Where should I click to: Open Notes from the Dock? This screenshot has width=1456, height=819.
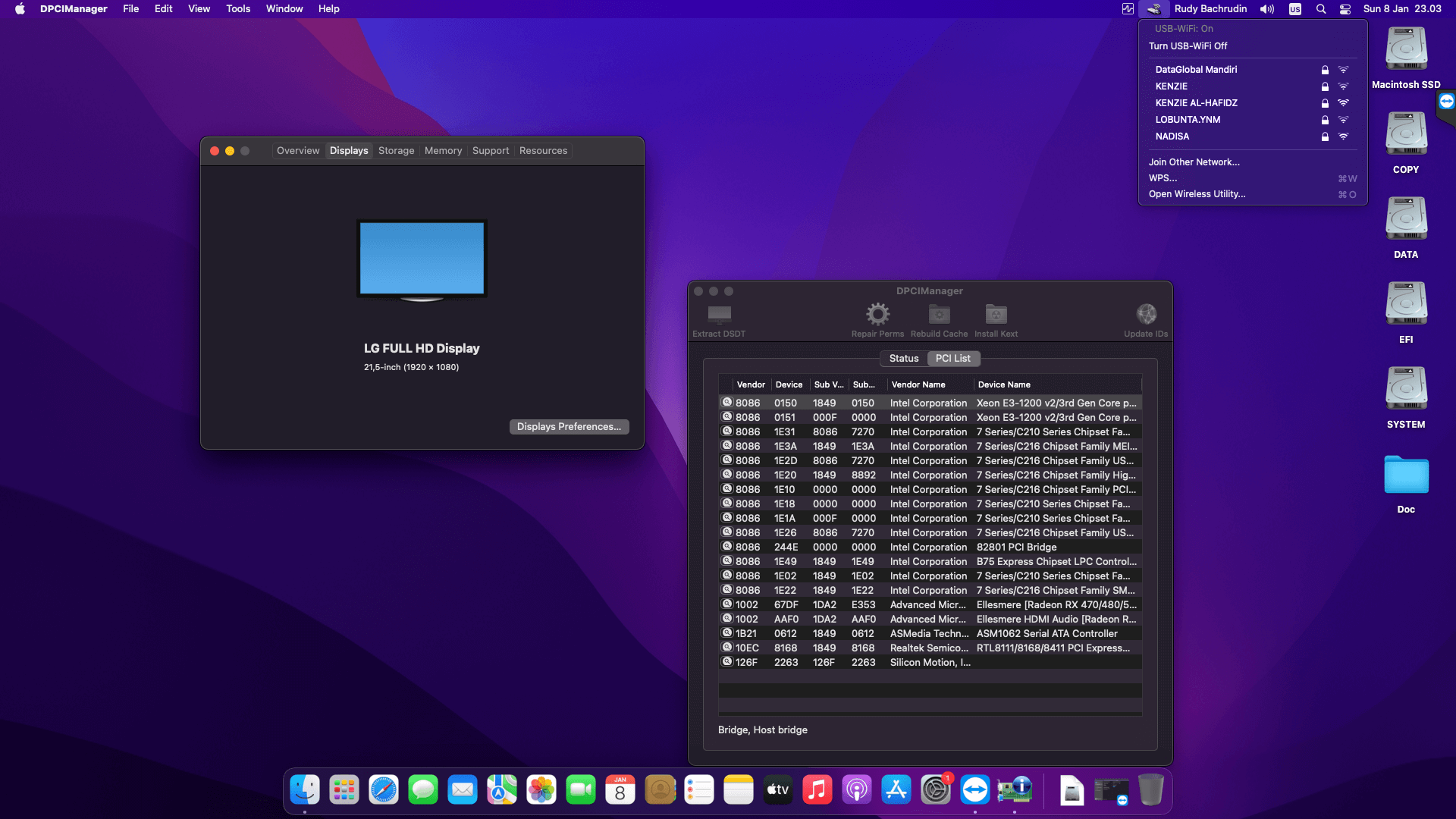[x=739, y=790]
